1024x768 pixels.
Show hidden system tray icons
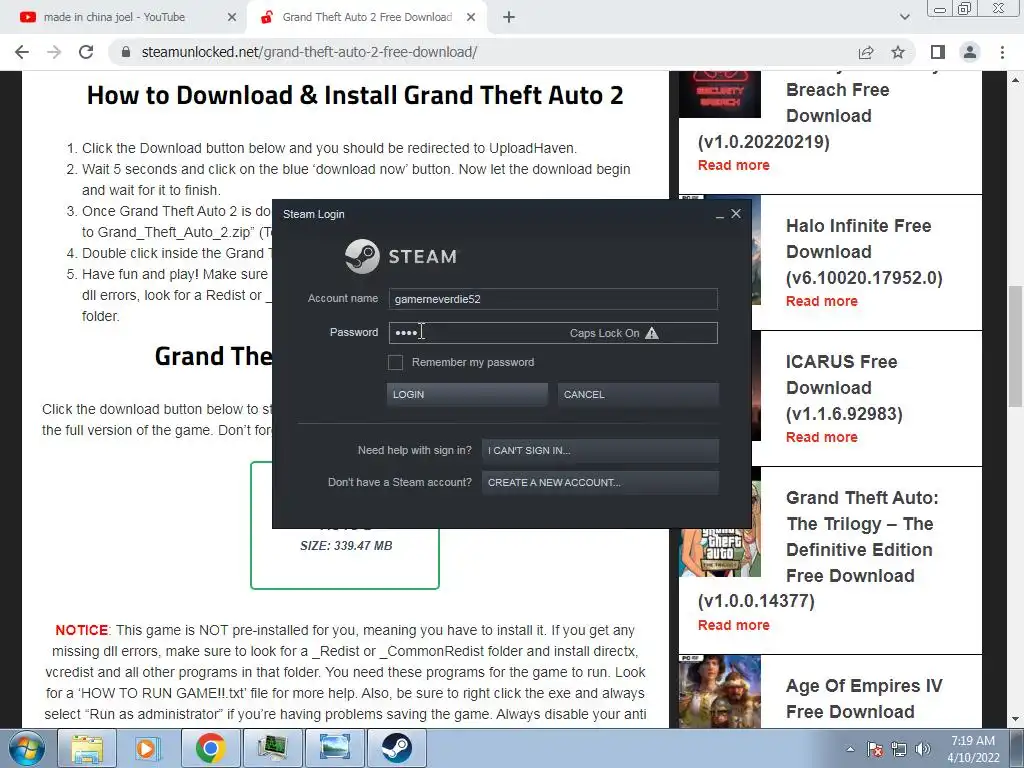(x=850, y=749)
